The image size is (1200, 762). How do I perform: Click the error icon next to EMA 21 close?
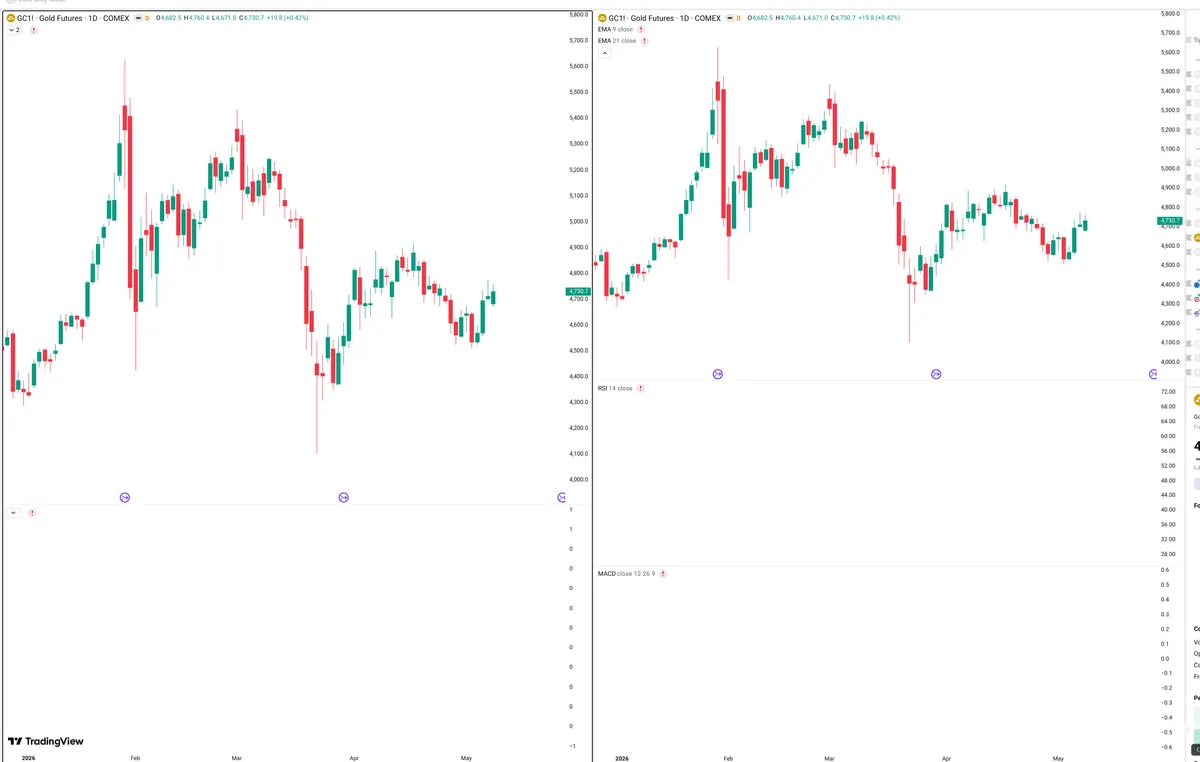[x=644, y=41]
